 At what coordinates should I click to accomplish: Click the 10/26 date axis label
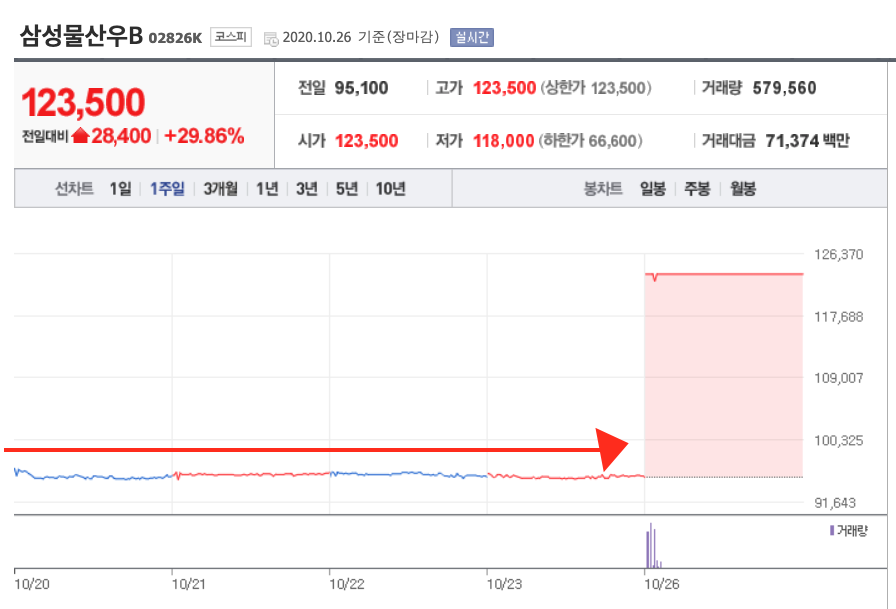662,584
